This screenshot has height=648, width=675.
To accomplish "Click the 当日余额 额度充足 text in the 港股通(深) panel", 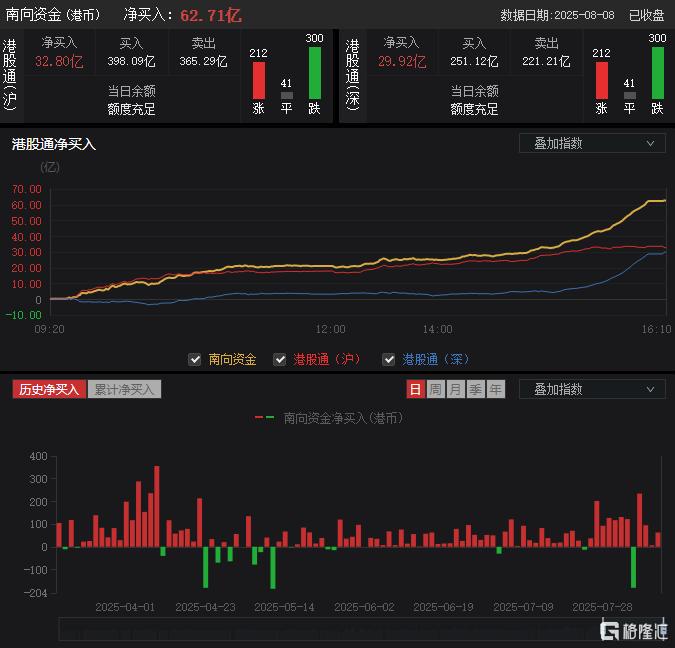I will (474, 100).
